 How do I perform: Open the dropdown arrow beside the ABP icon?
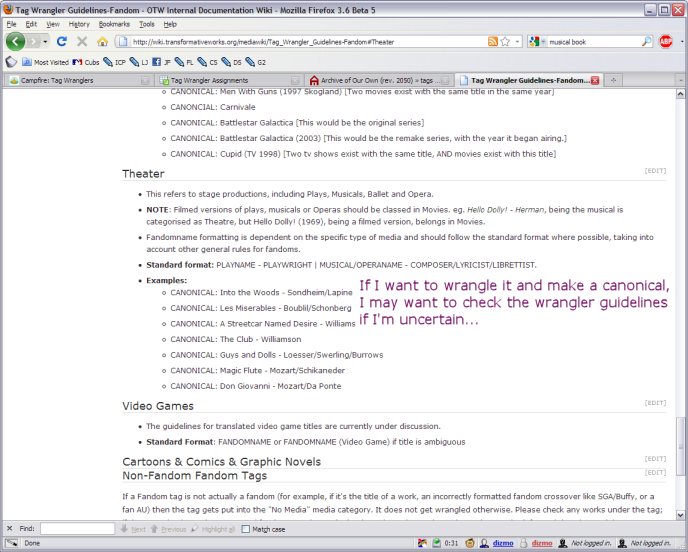pos(681,42)
